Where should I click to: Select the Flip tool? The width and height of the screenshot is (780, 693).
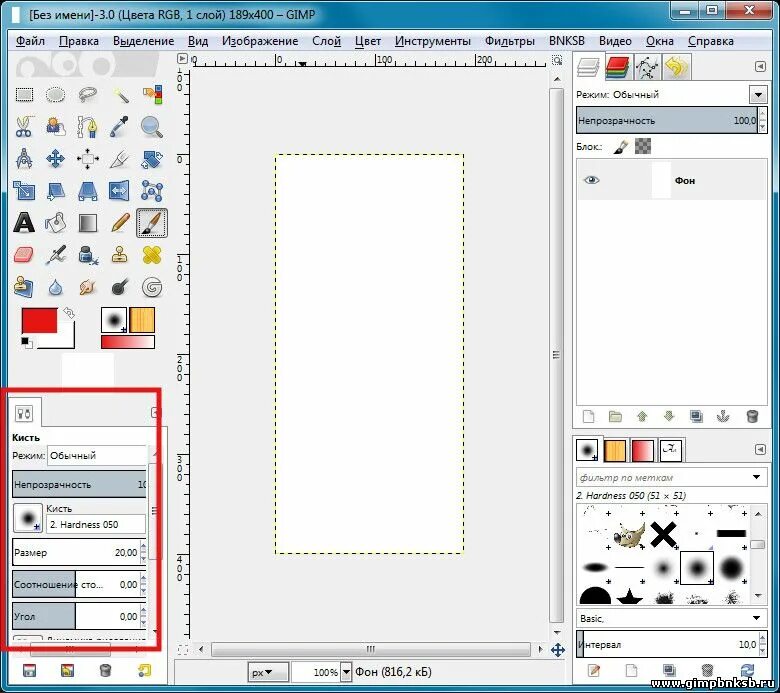(x=120, y=191)
